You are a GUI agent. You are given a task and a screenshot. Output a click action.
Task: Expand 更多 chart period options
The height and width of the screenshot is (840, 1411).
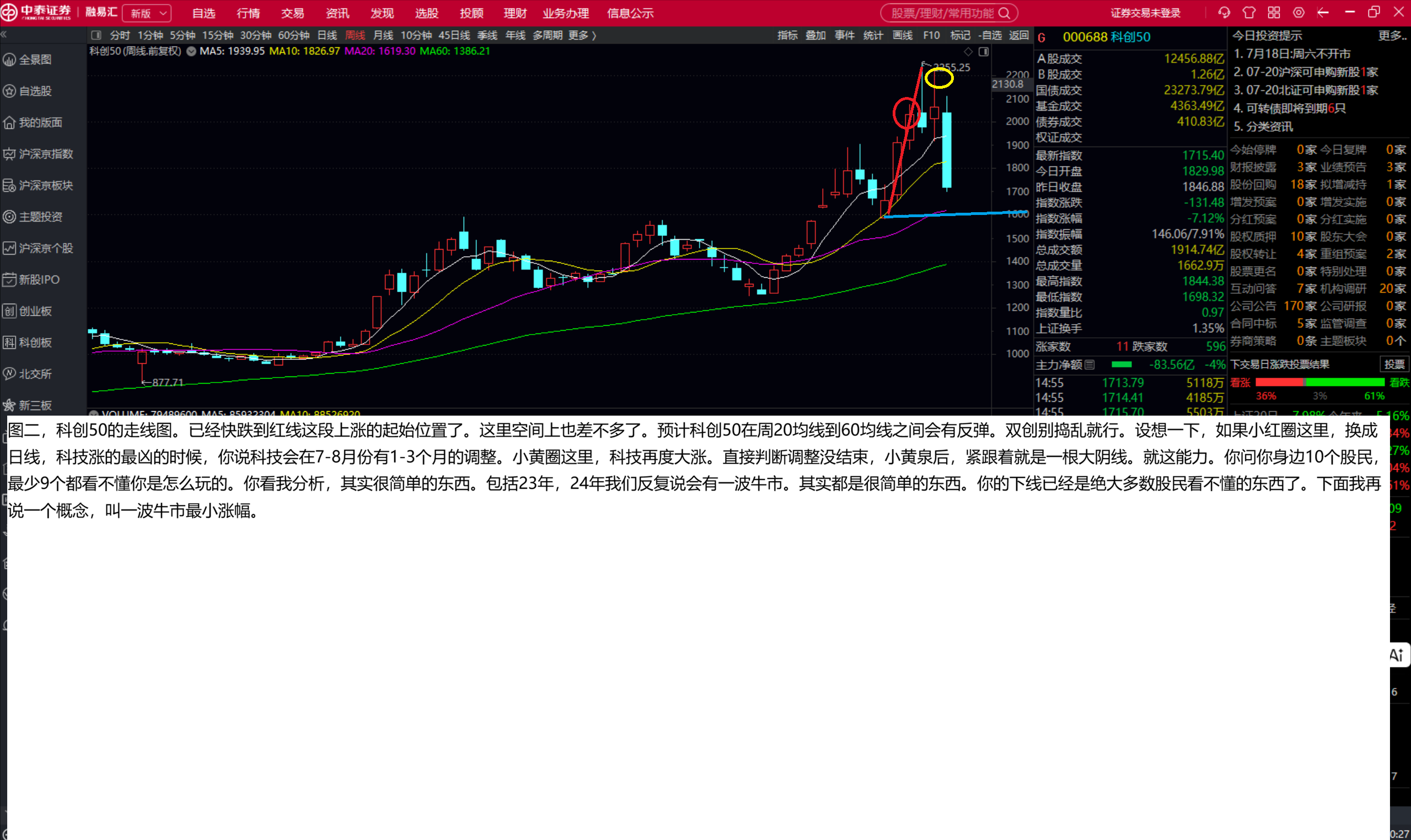[582, 35]
